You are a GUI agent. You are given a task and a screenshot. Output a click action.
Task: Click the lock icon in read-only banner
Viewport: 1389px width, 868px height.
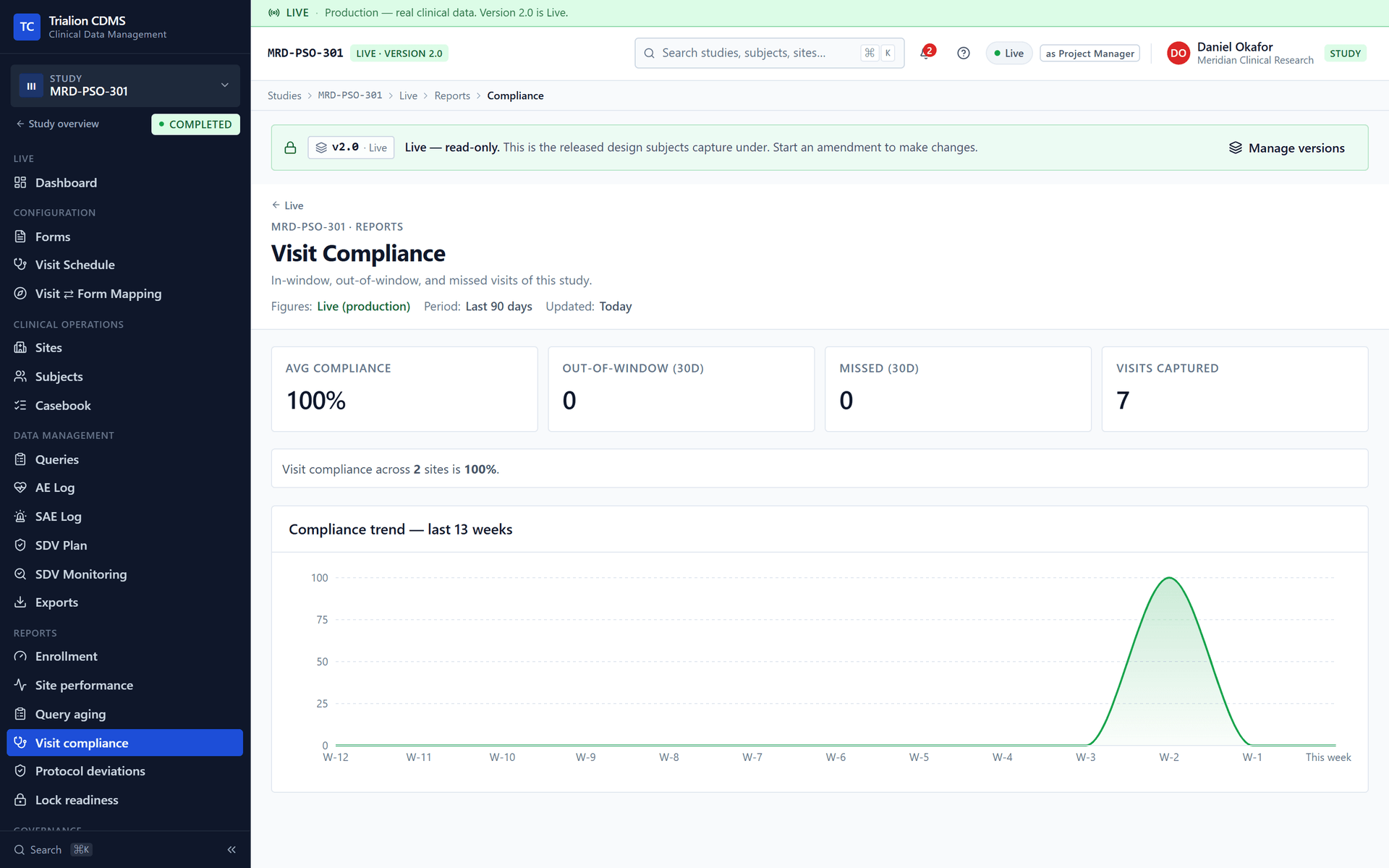click(290, 148)
